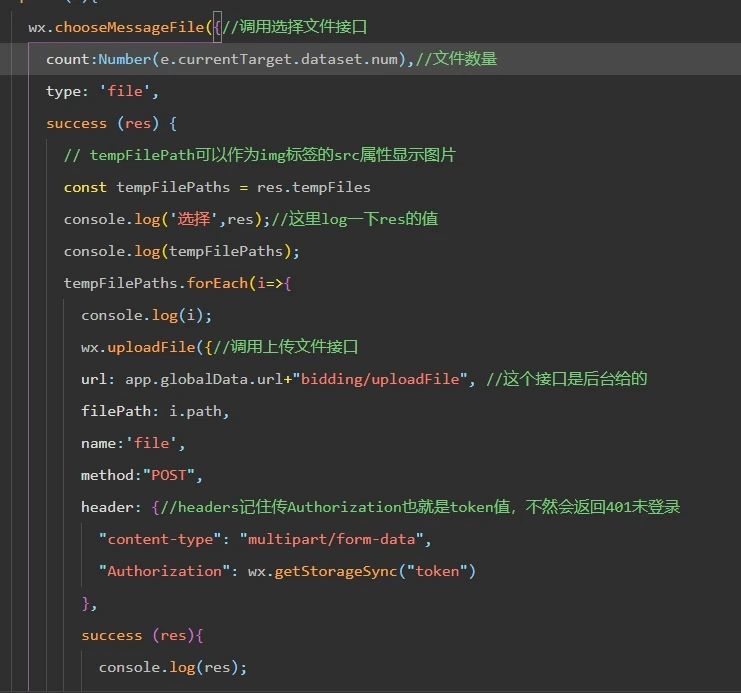This screenshot has height=693, width=741.
Task: Click the console.log('选择',res) line
Action: [250, 219]
